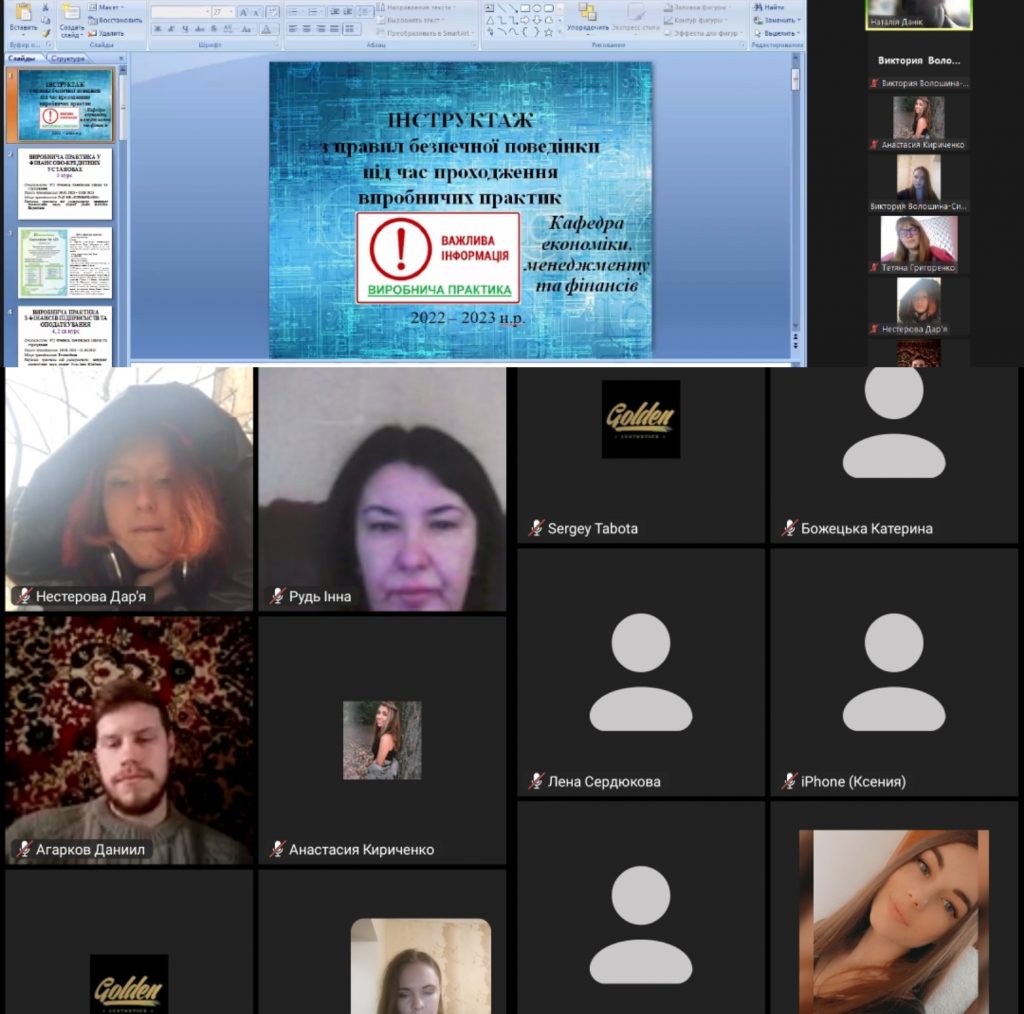The width and height of the screenshot is (1024, 1014).
Task: Click the format painter brush icon
Action: pyautogui.click(x=46, y=32)
